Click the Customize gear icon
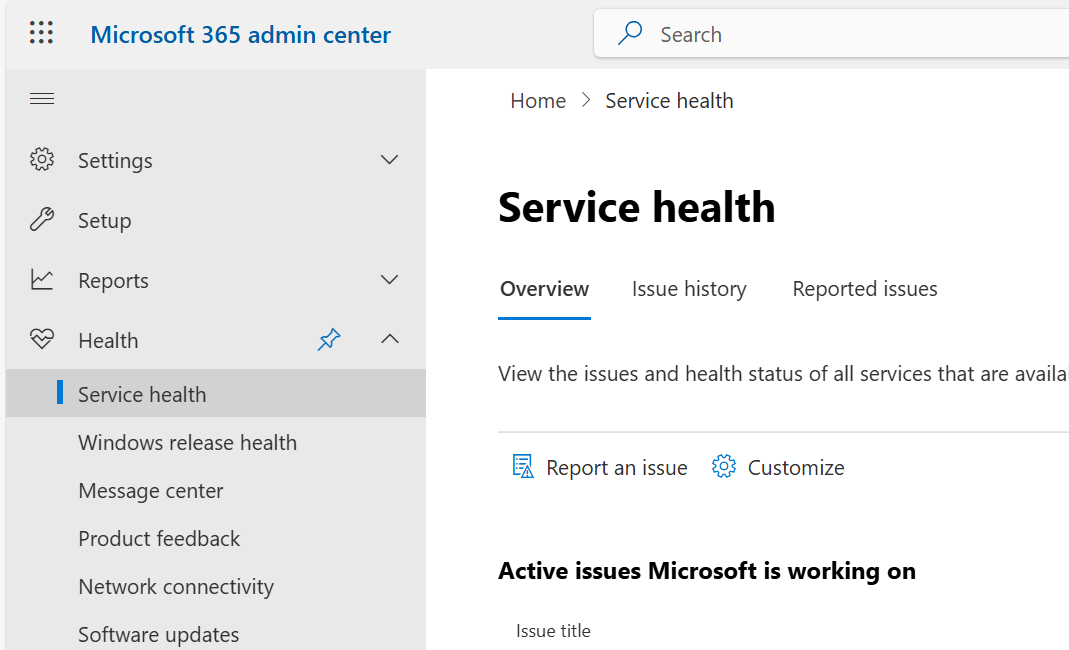This screenshot has height=650, width=1069. pos(724,467)
